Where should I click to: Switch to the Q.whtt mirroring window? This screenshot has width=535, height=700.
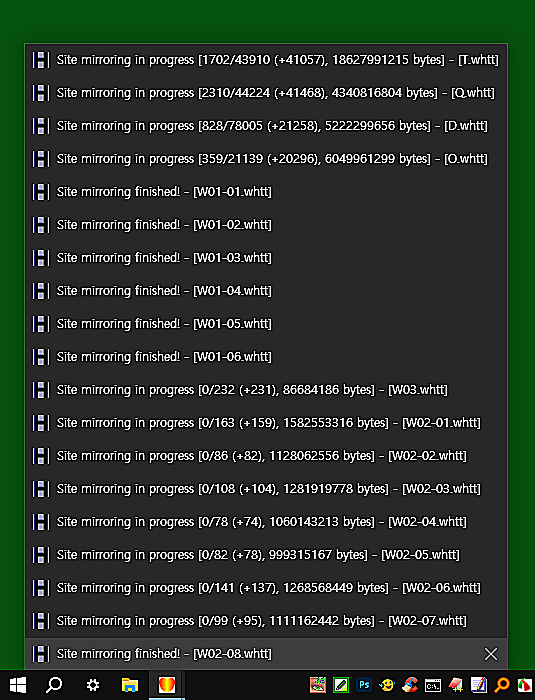(x=266, y=93)
